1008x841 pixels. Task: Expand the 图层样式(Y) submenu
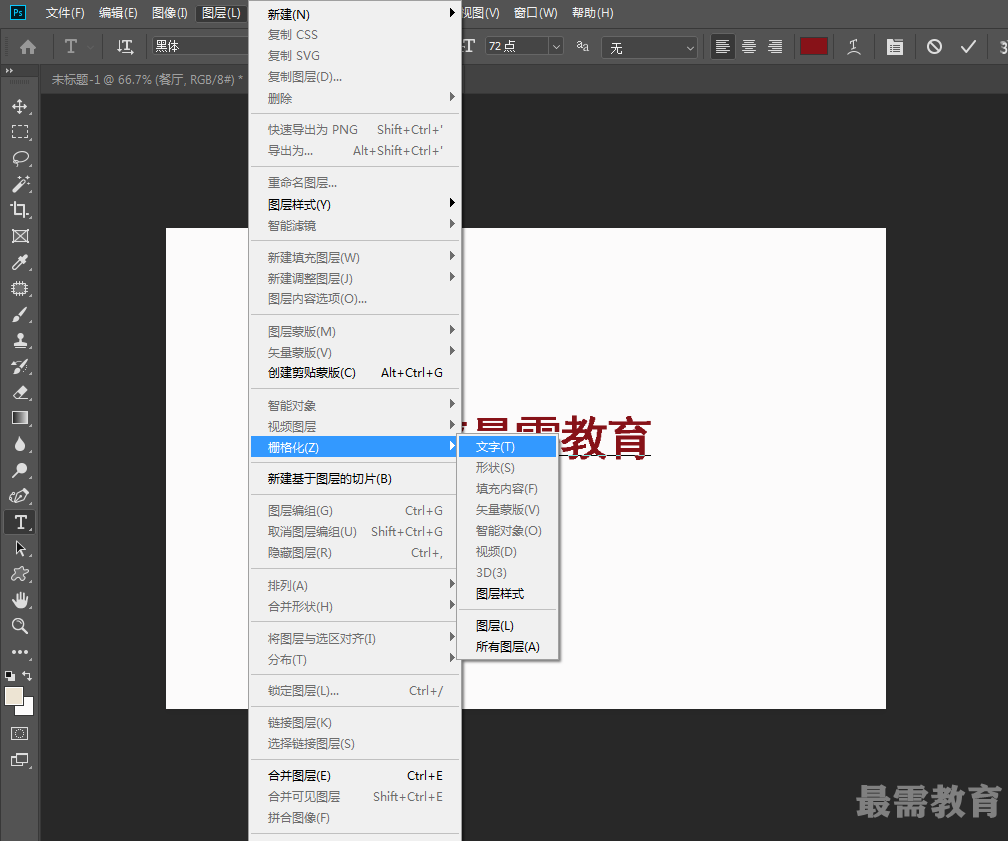tap(355, 204)
